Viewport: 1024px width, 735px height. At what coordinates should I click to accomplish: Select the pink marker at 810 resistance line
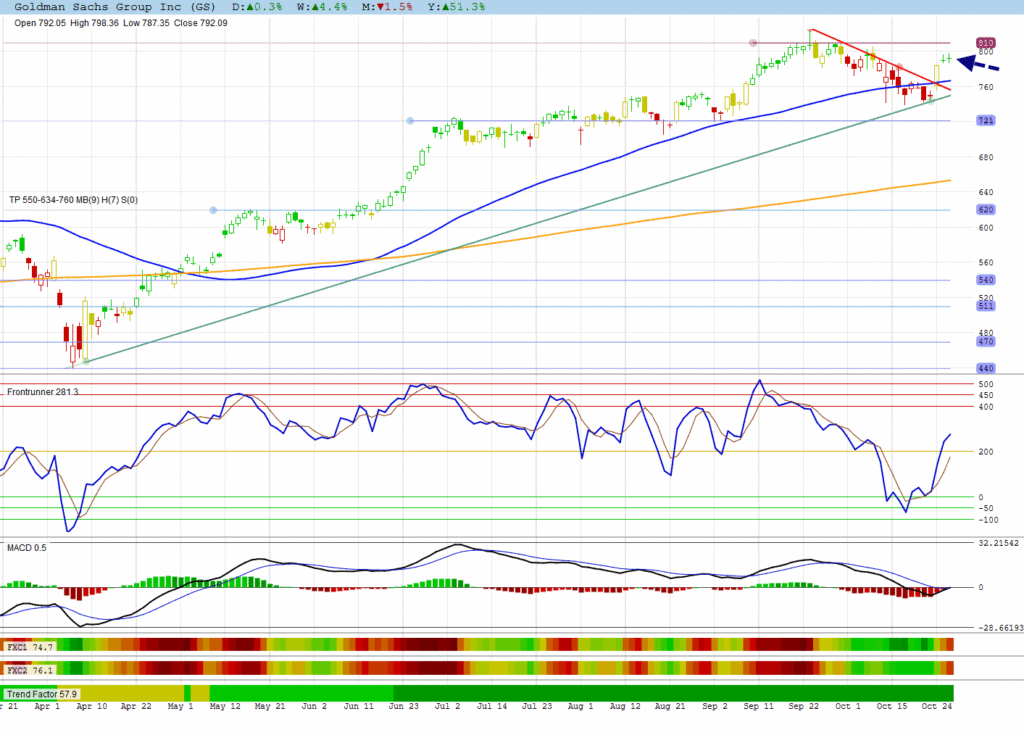753,43
